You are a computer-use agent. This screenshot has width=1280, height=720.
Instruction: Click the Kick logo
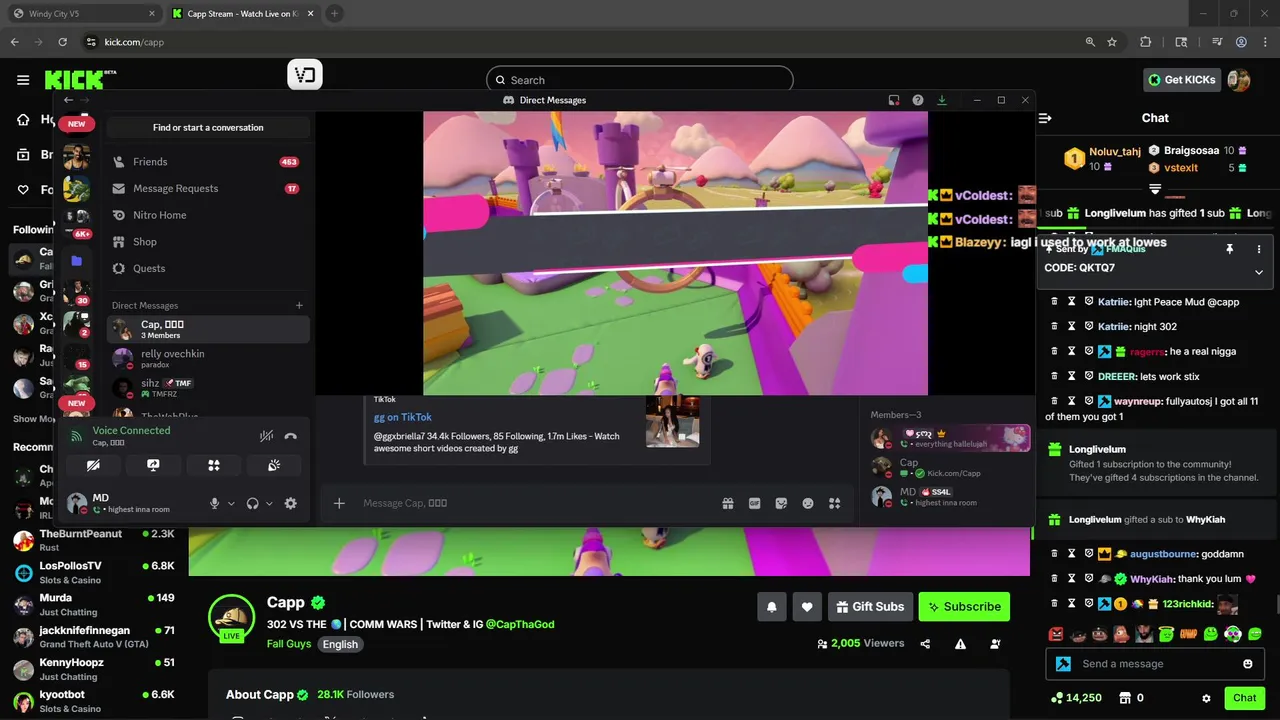(x=80, y=80)
